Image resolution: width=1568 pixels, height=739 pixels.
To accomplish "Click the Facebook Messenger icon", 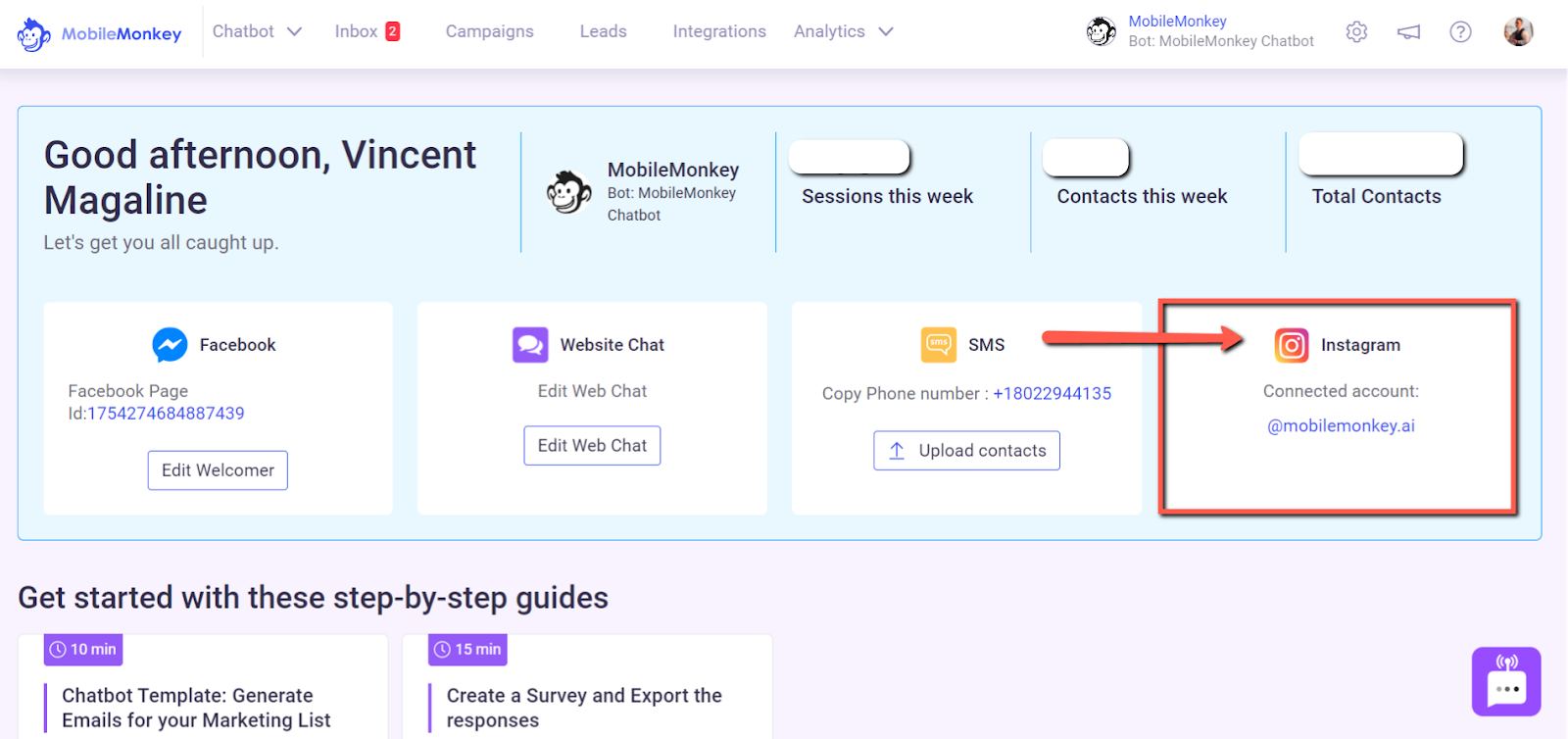I will [170, 345].
